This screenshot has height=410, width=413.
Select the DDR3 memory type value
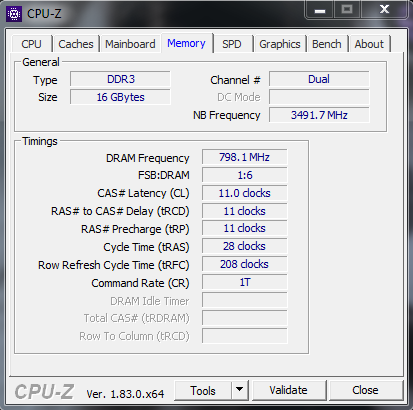coord(120,79)
